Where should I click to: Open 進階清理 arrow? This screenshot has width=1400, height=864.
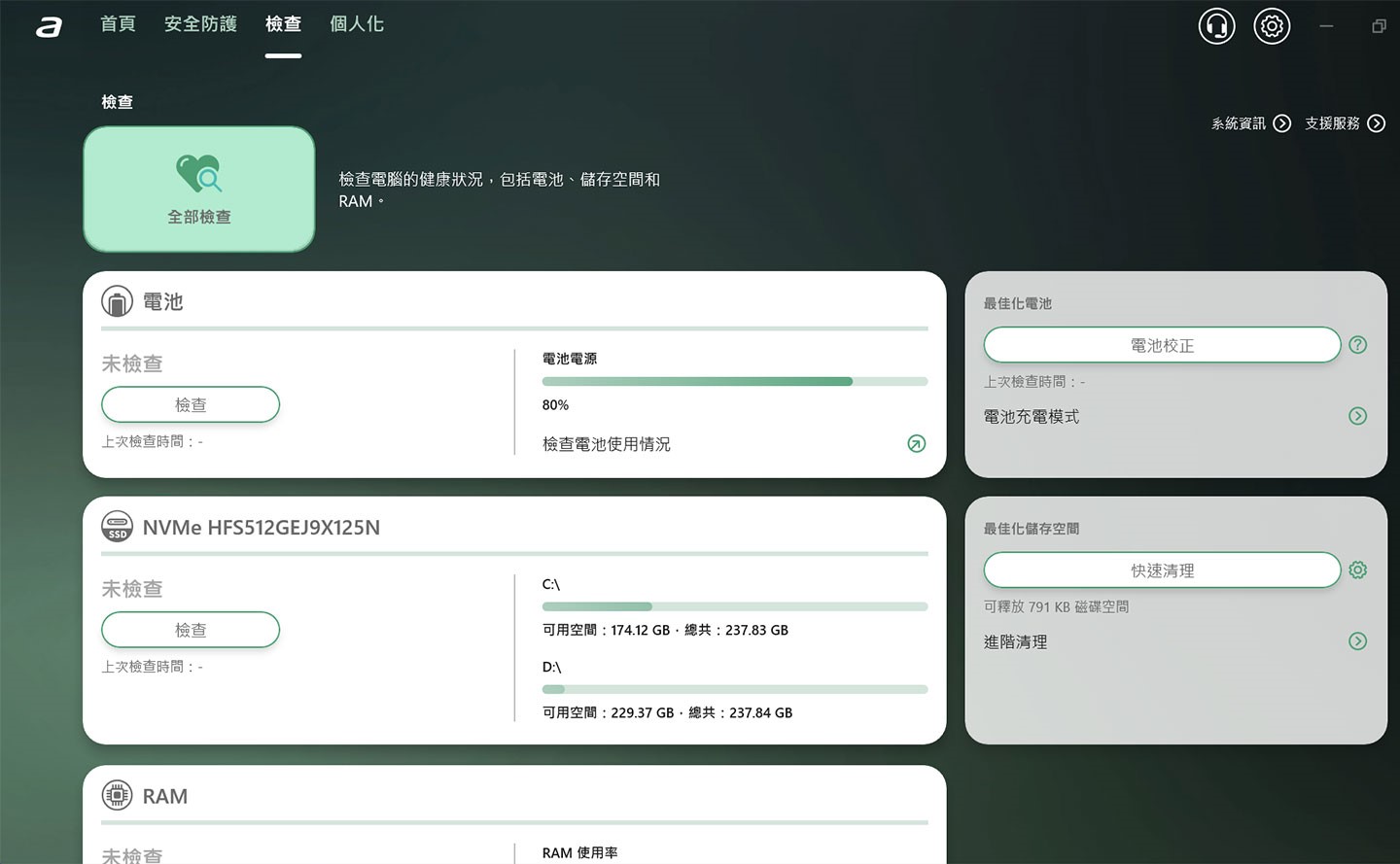1358,641
